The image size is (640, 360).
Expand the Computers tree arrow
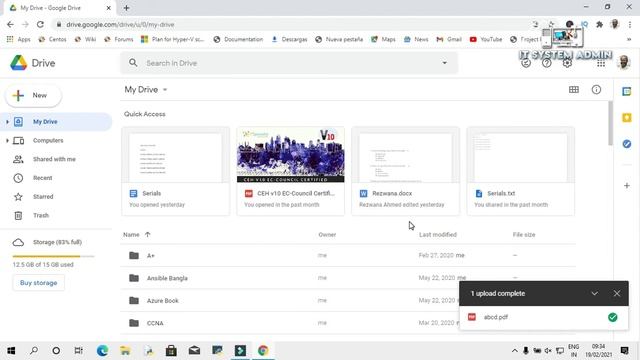(7, 140)
